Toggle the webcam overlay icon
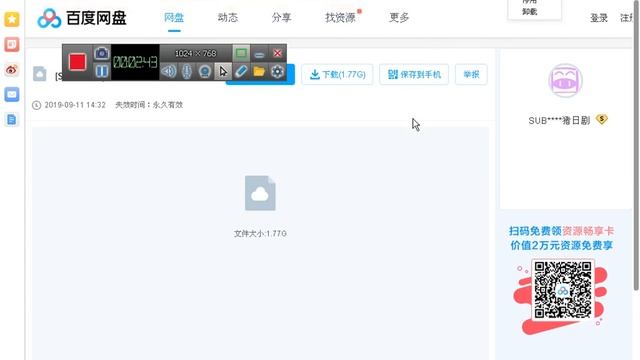The image size is (640, 360). click(x=204, y=71)
